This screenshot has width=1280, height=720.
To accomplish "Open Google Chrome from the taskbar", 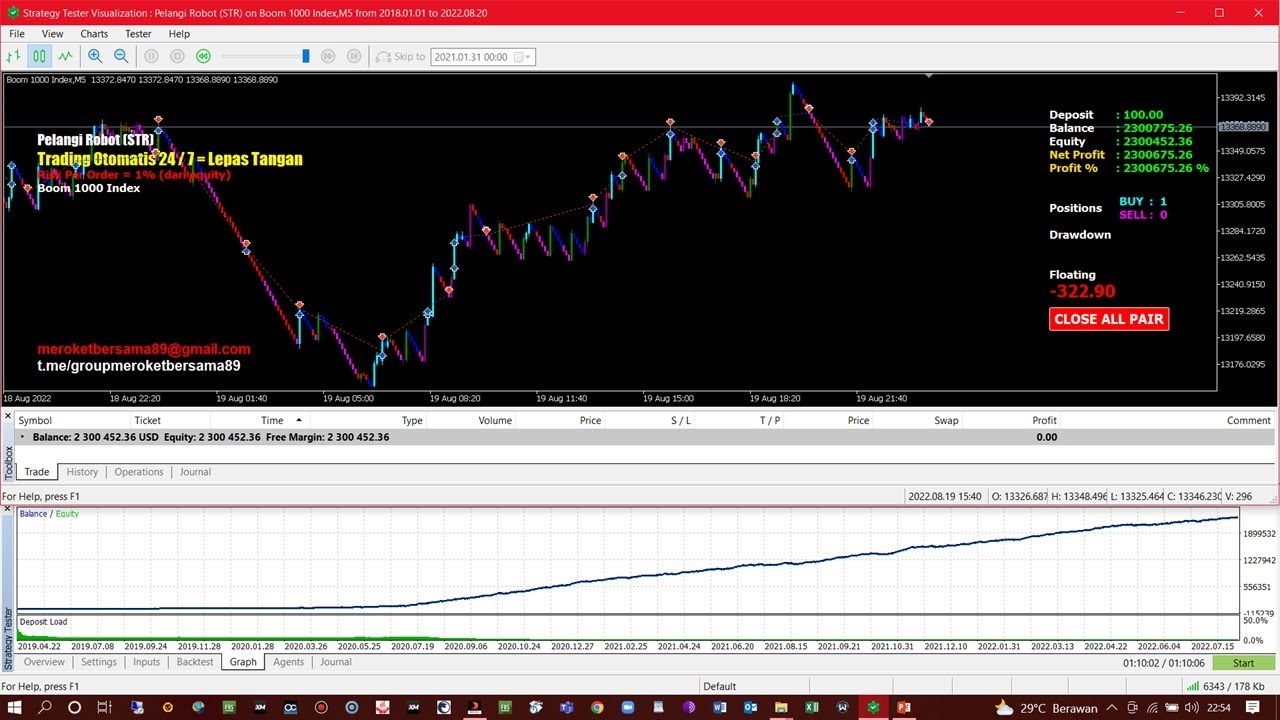I will (597, 708).
